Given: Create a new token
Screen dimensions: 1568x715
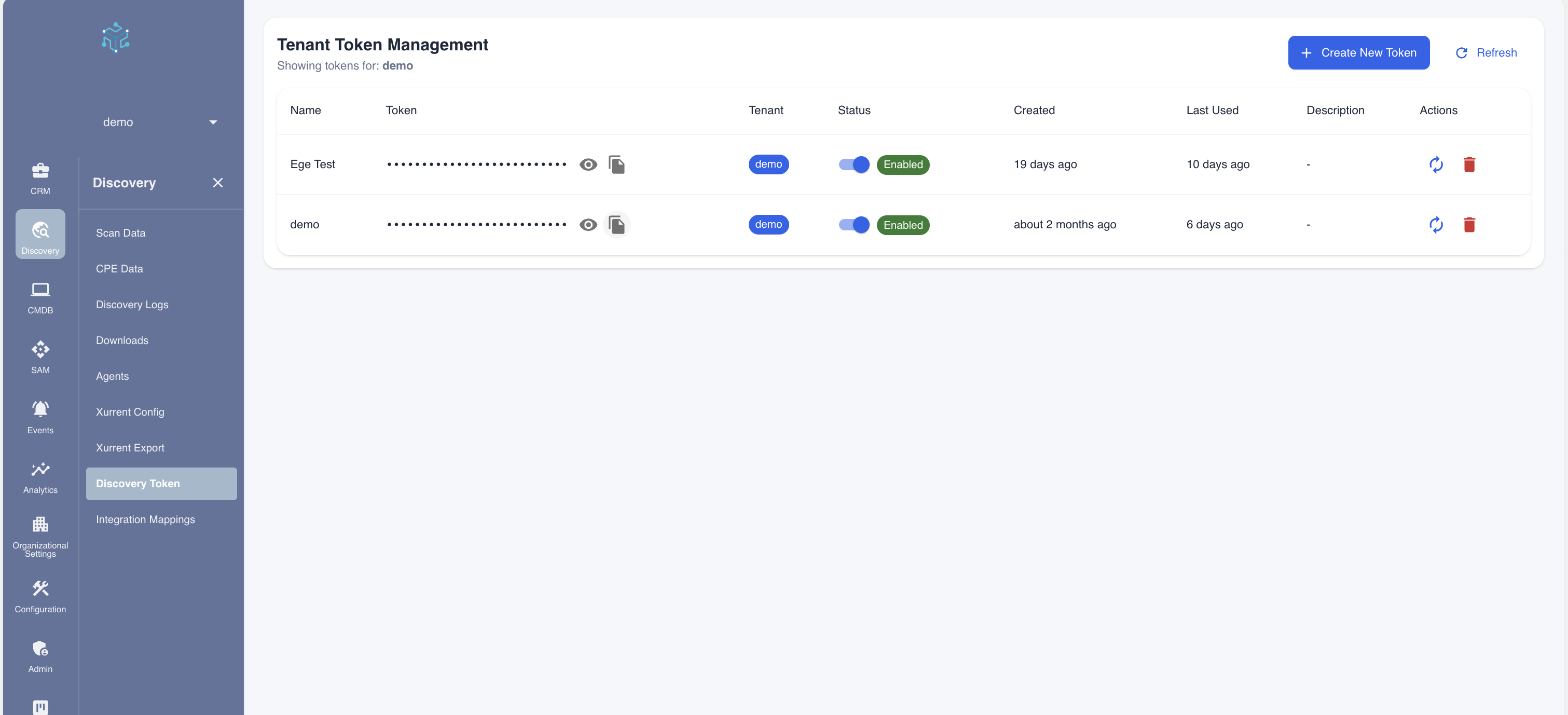Looking at the screenshot, I should click(1358, 52).
